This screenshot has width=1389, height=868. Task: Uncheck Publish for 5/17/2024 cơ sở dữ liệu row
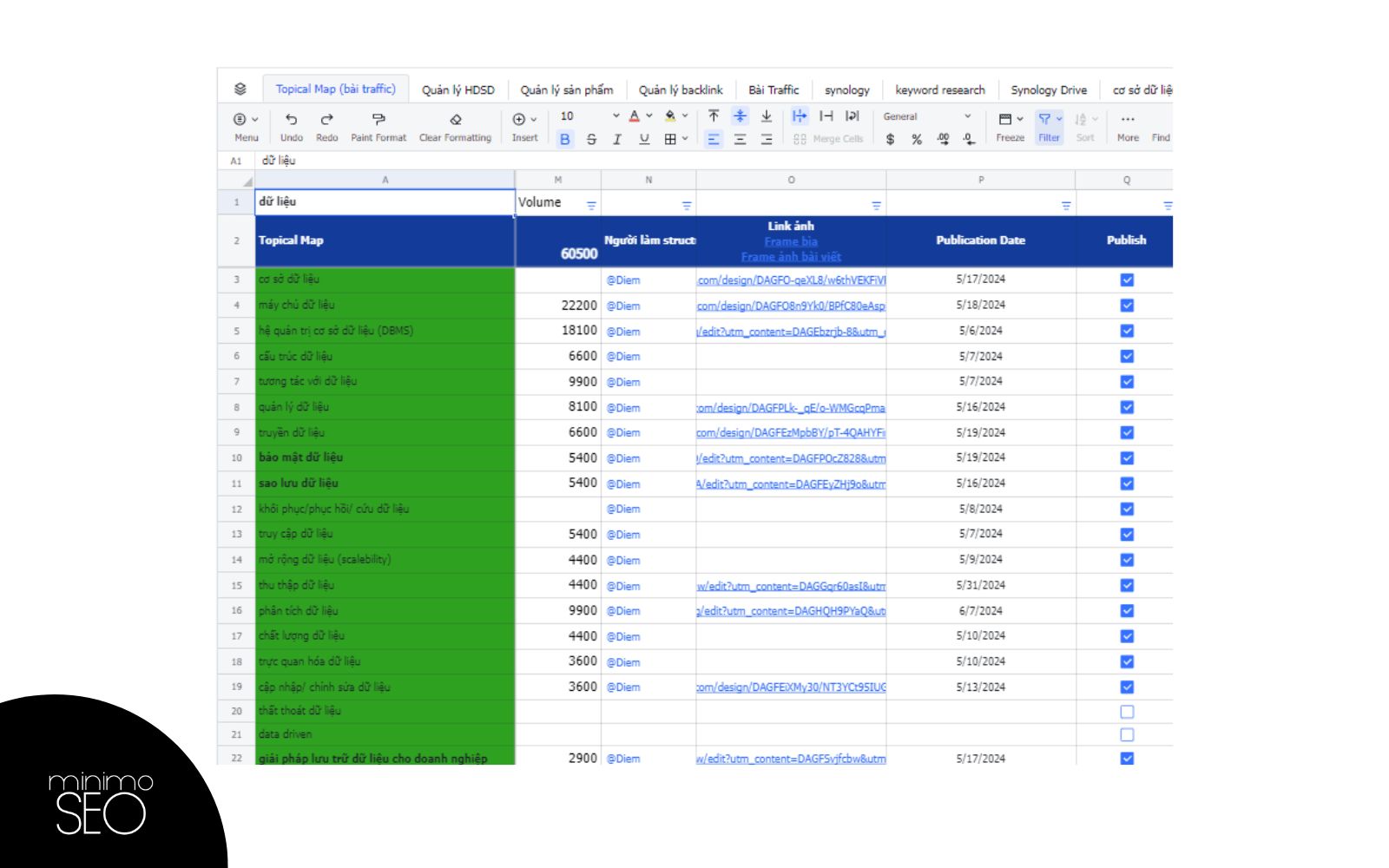(1127, 279)
